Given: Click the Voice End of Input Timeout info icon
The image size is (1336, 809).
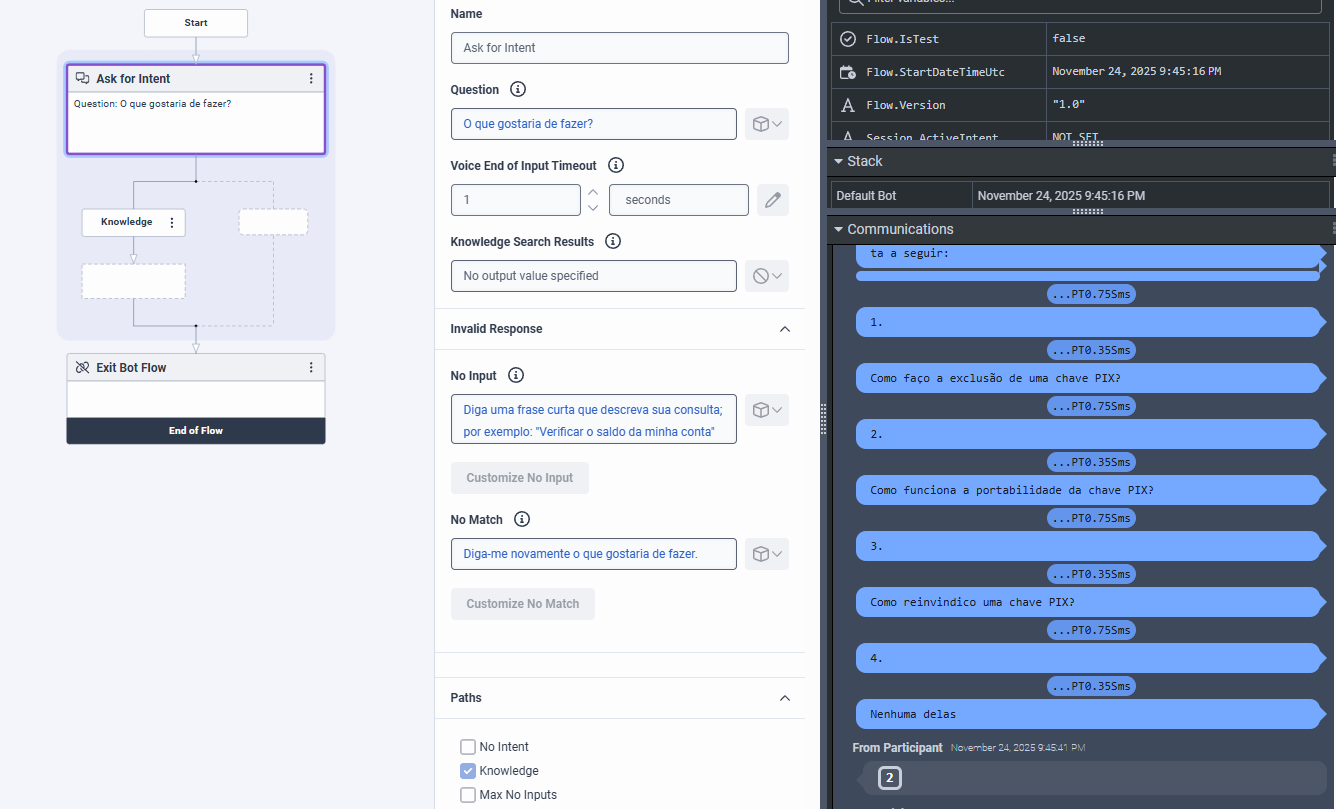Looking at the screenshot, I should 616,166.
